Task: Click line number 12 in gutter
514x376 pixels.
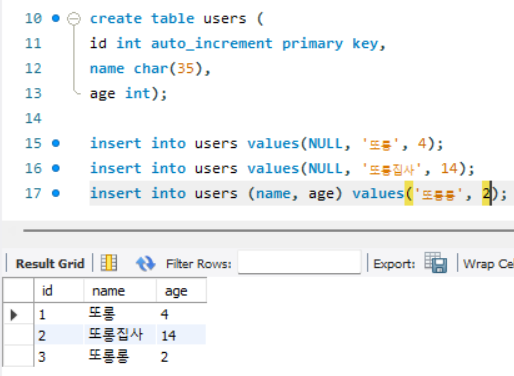Action: [33, 69]
